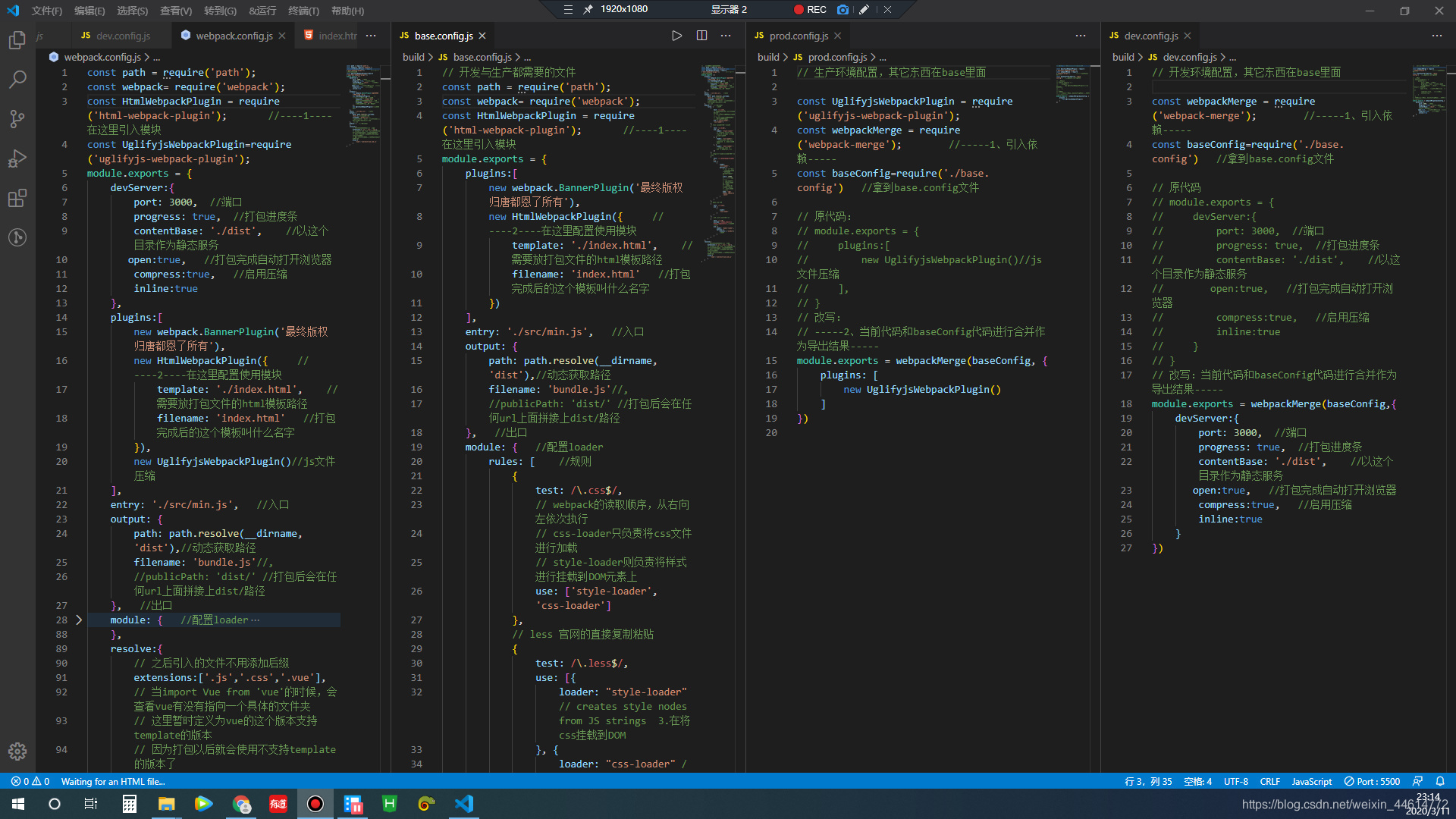Open the Run and Debug view
The height and width of the screenshot is (819, 1456).
pos(17,158)
